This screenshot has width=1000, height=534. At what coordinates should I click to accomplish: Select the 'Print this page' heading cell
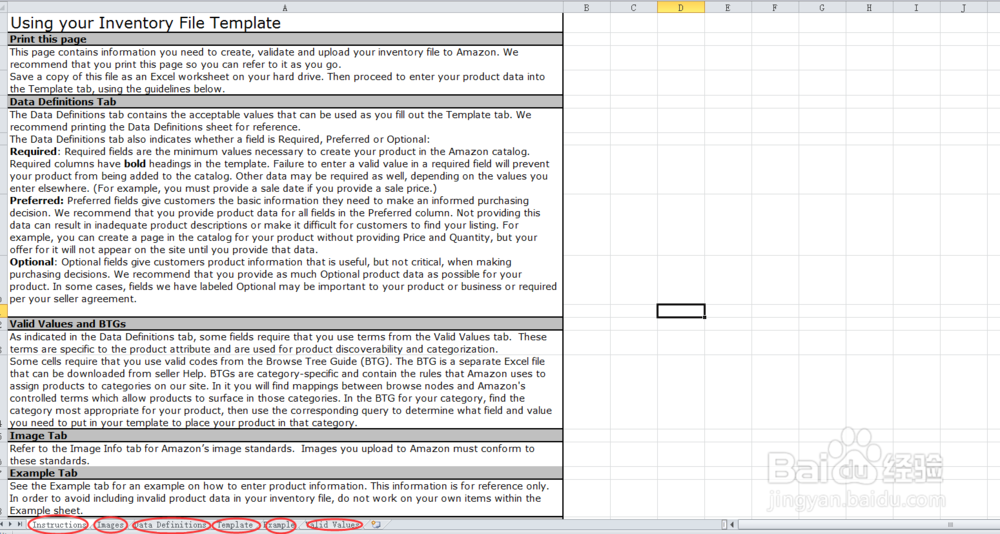(285, 39)
